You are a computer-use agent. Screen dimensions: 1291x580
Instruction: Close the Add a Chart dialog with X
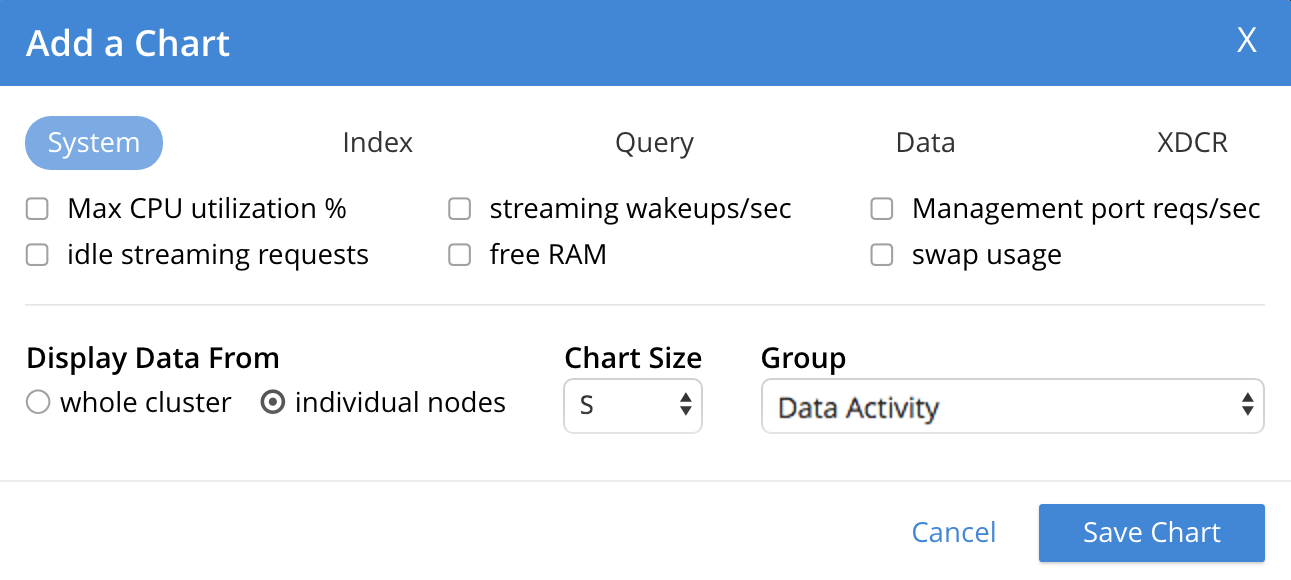point(1246,41)
